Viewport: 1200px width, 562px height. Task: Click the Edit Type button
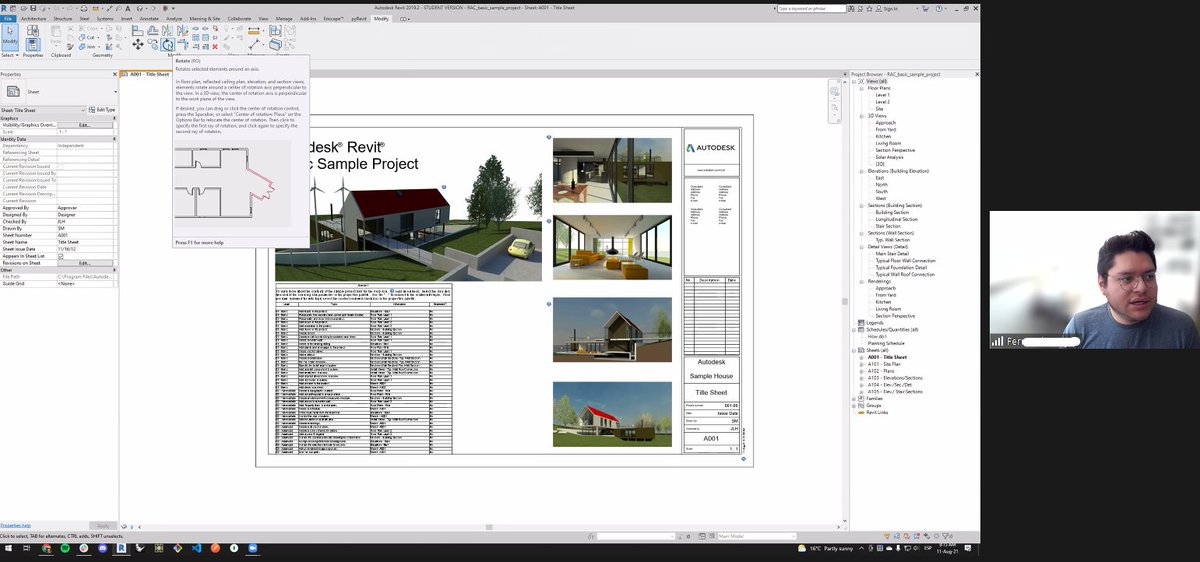point(103,110)
